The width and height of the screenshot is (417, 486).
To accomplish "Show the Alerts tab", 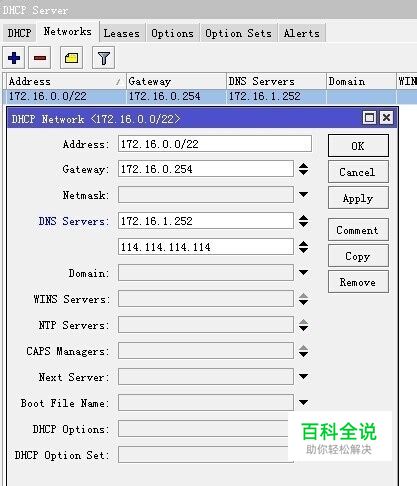I will pos(302,33).
